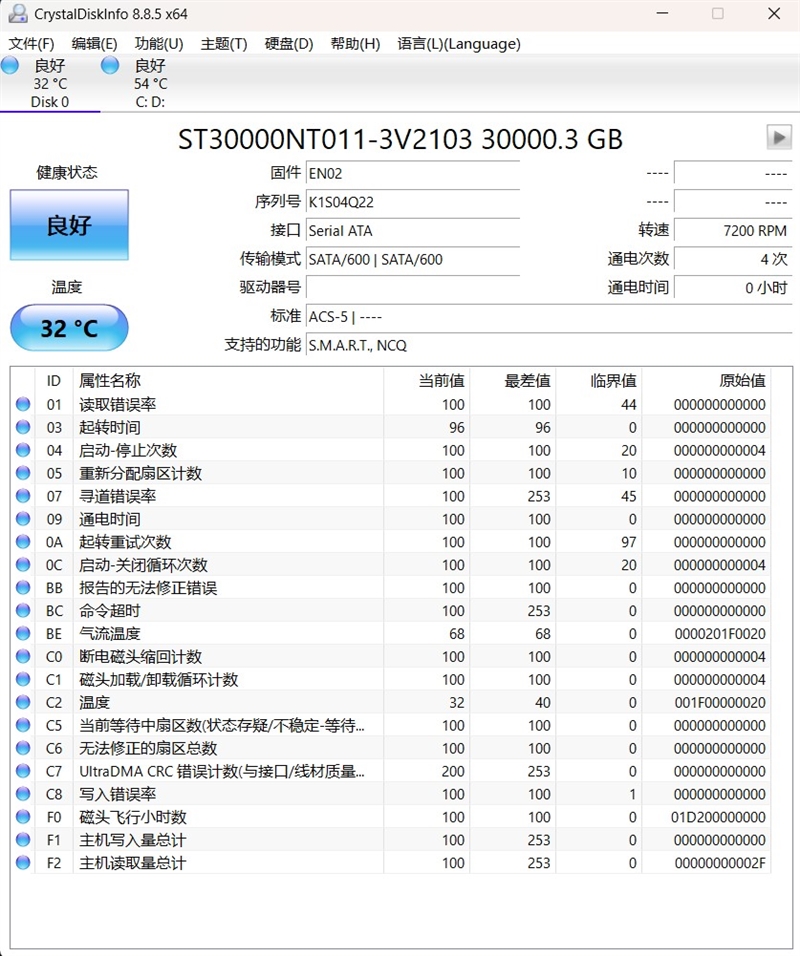Select the C: D: drive tab
800x956 pixels.
click(x=150, y=84)
